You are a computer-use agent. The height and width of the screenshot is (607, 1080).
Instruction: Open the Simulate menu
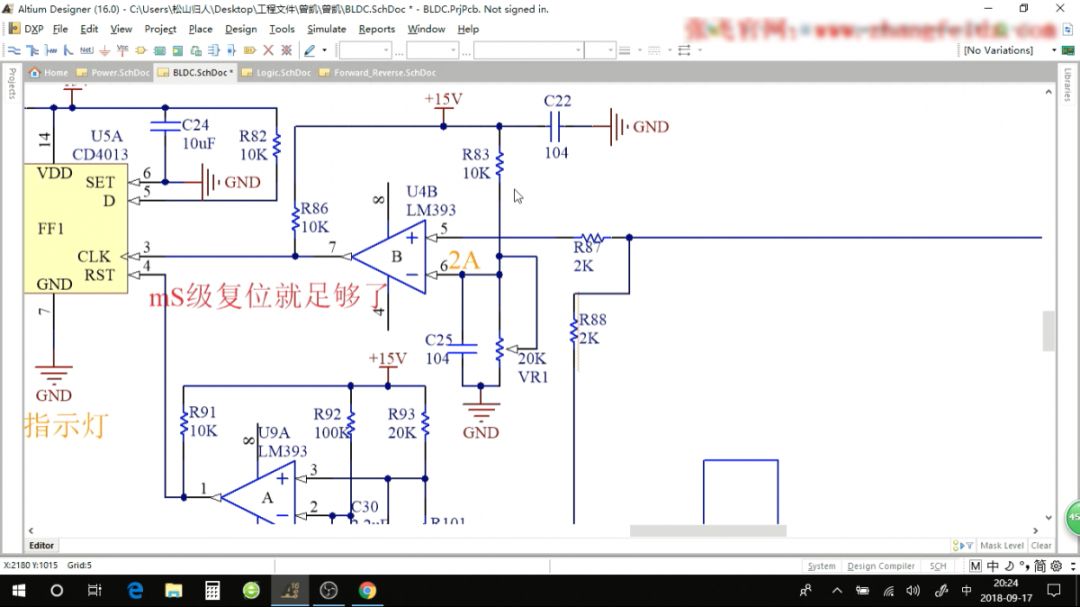point(326,29)
